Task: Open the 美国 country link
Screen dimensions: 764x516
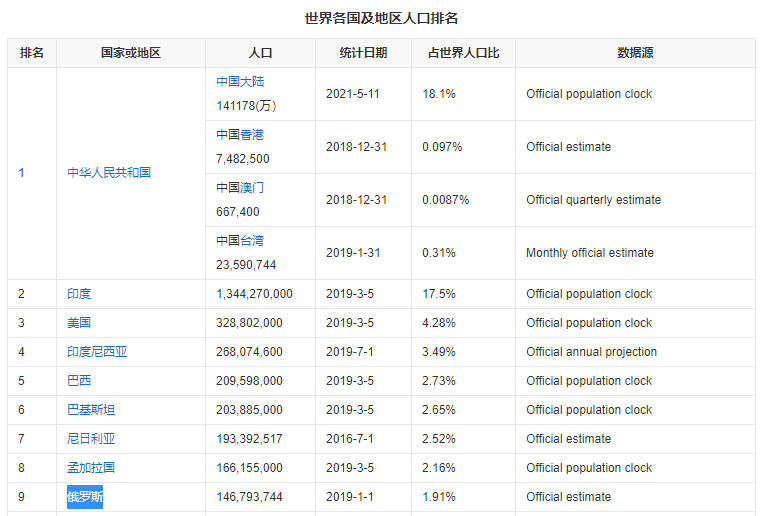Action: (79, 323)
